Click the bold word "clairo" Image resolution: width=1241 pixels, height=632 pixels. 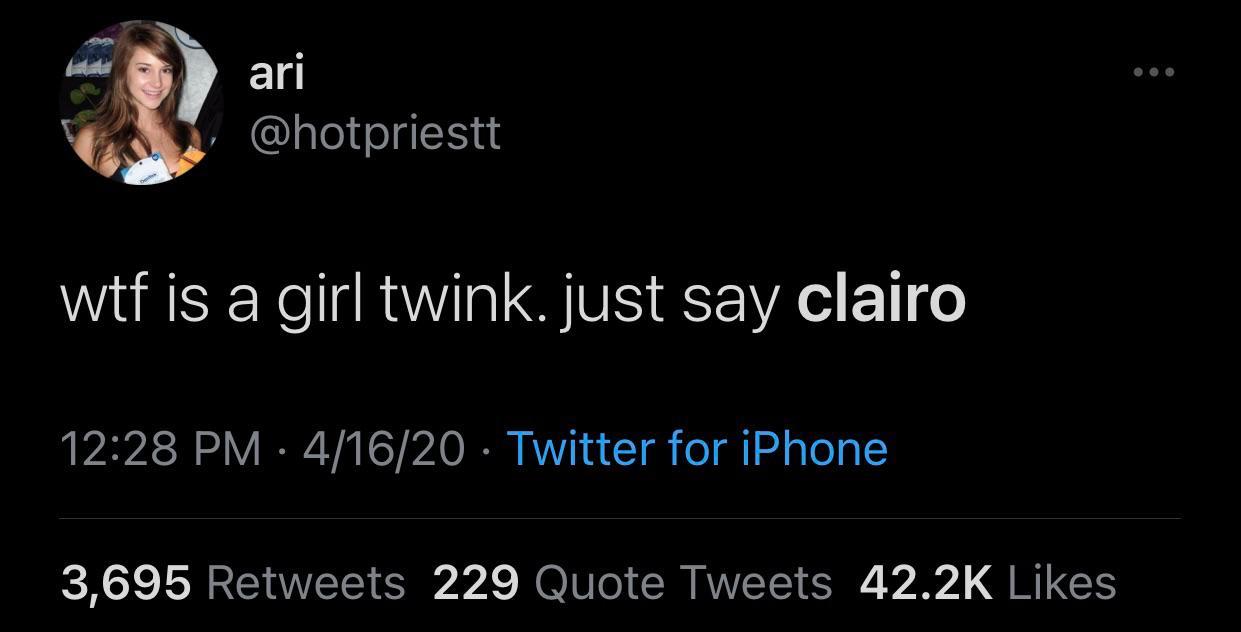[881, 298]
